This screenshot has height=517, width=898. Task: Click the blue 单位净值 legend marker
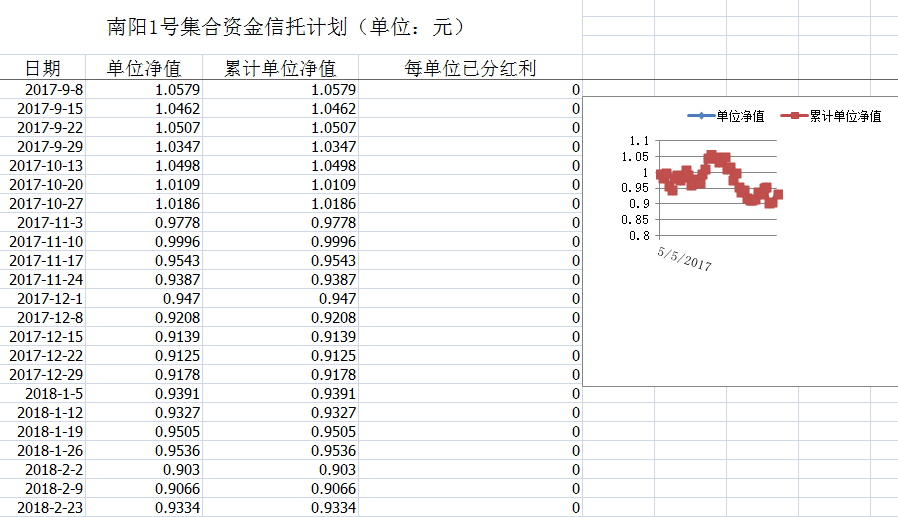[x=700, y=116]
